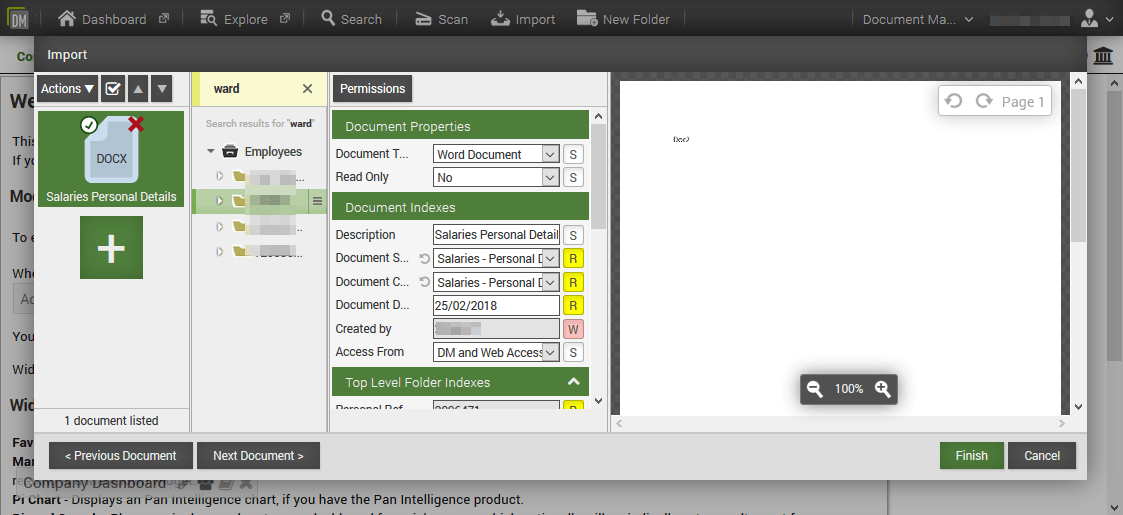This screenshot has height=515, width=1123.
Task: Open the Document T... dropdown showing Word Document
Action: [496, 154]
